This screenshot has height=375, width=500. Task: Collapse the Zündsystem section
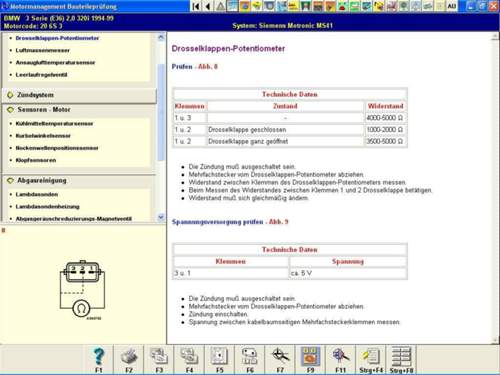[x=10, y=95]
